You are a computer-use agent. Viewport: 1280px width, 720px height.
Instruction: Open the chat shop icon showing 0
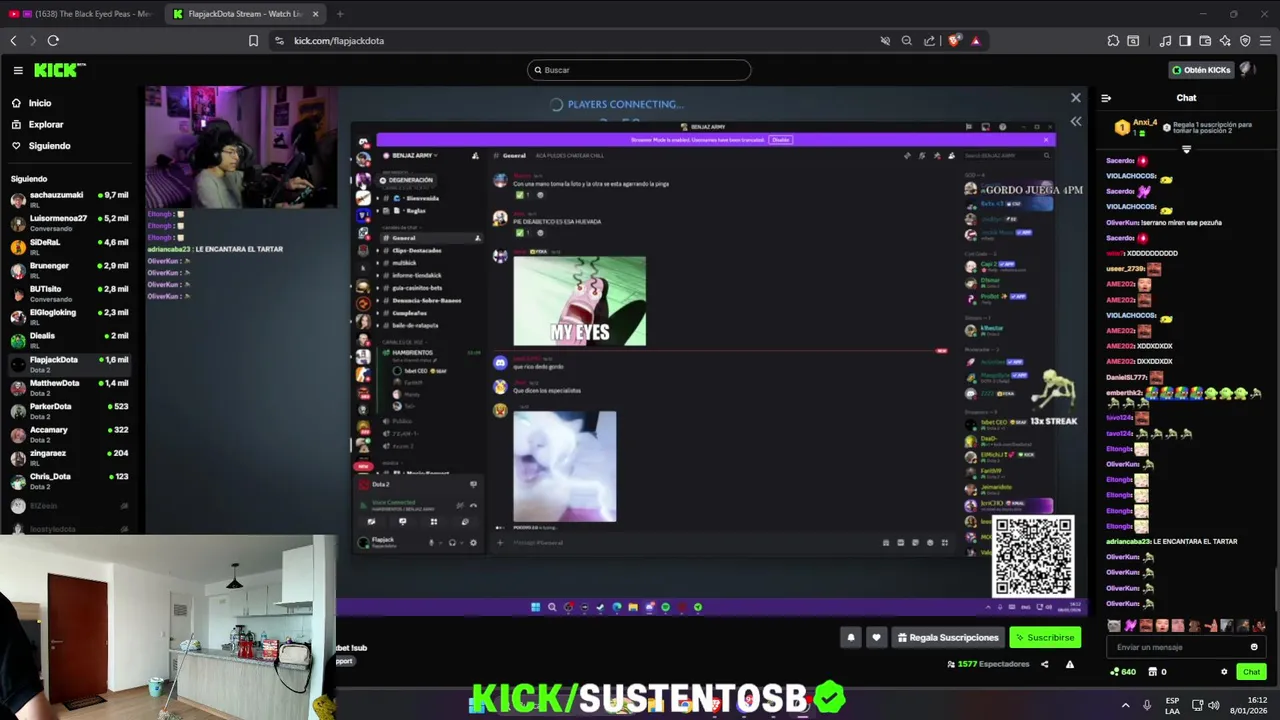coord(1157,672)
